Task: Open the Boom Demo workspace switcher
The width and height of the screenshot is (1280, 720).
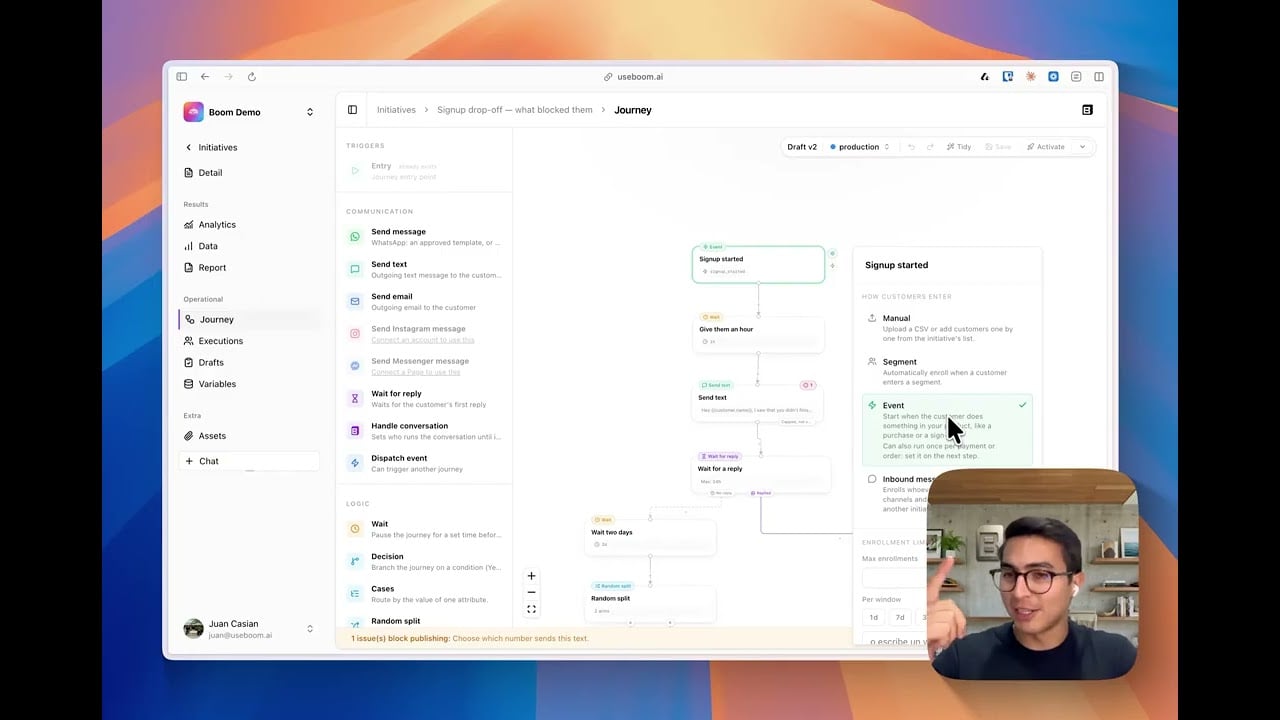Action: 249,112
